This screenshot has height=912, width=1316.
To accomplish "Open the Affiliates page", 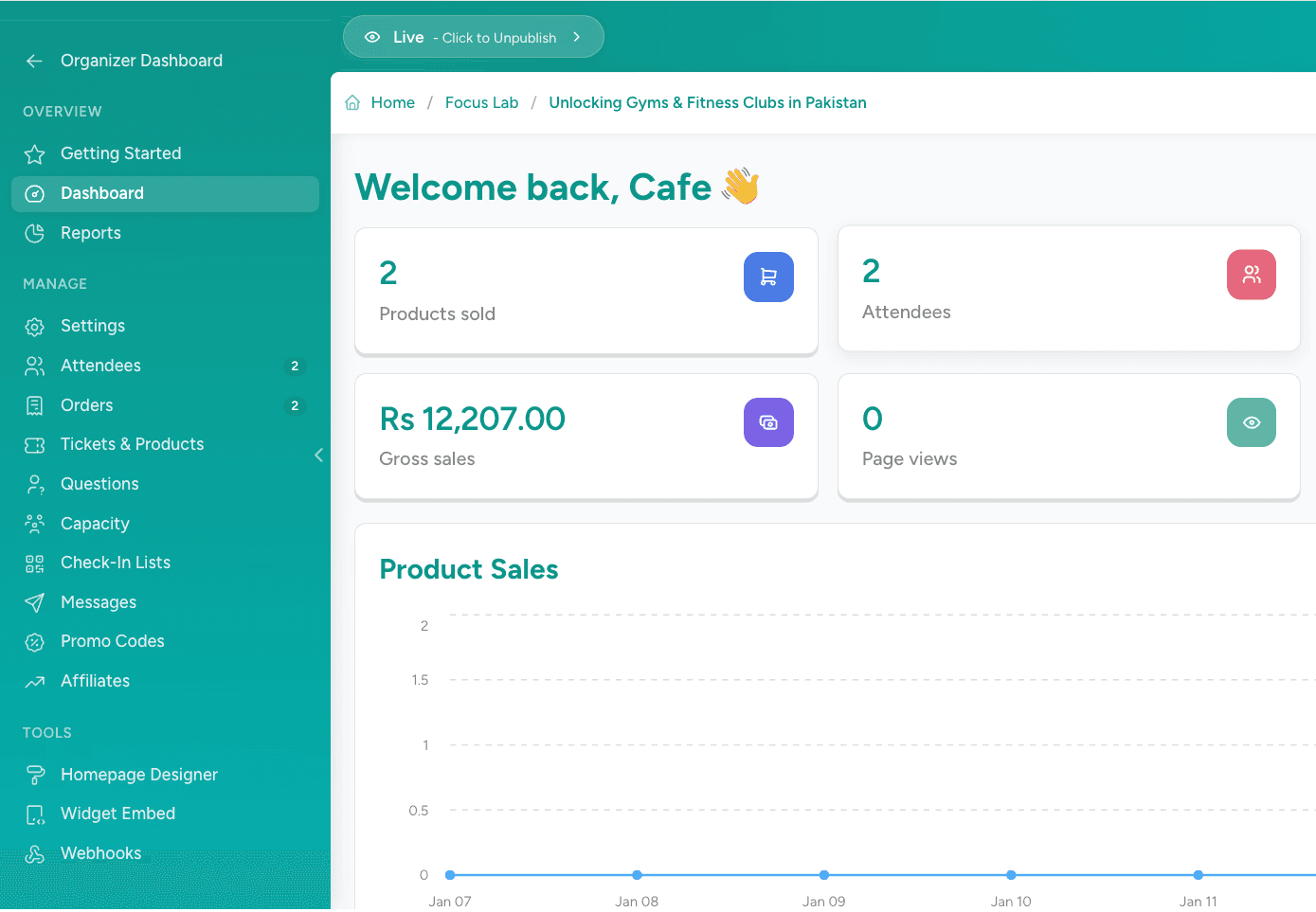I will (165, 682).
